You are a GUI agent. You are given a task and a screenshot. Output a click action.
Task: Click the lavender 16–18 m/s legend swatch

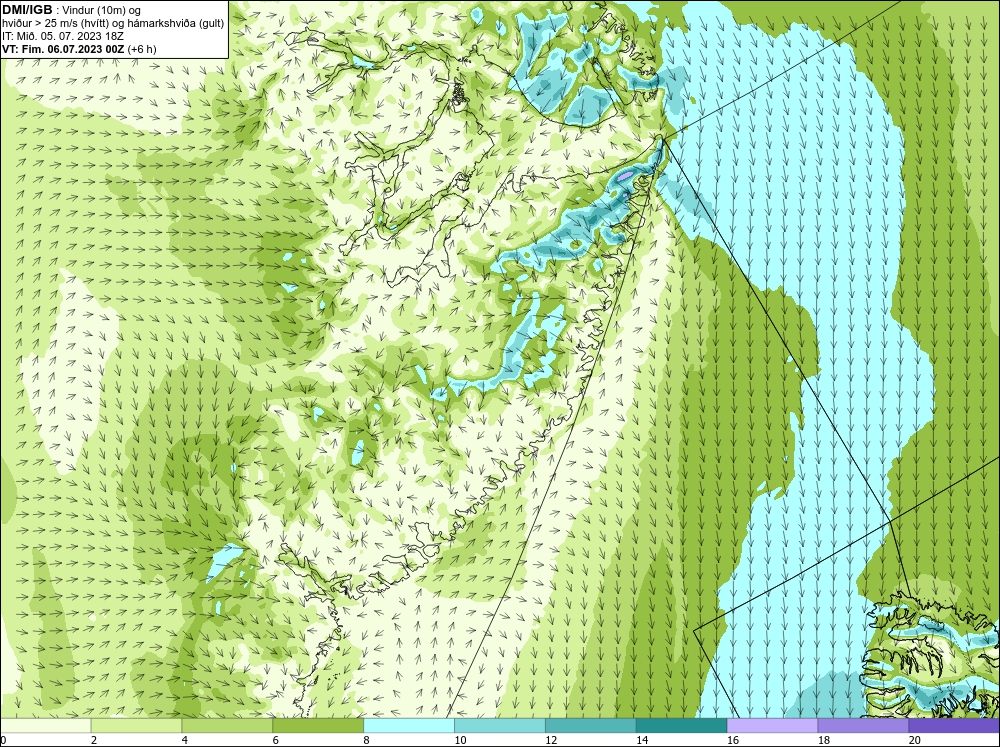772,726
